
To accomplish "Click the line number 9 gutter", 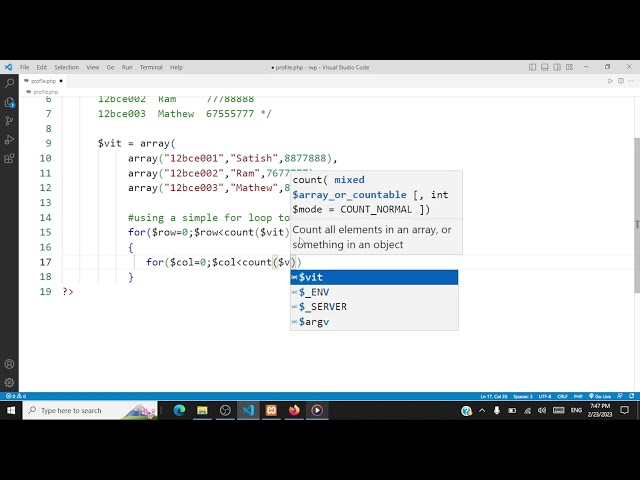I will (x=48, y=143).
